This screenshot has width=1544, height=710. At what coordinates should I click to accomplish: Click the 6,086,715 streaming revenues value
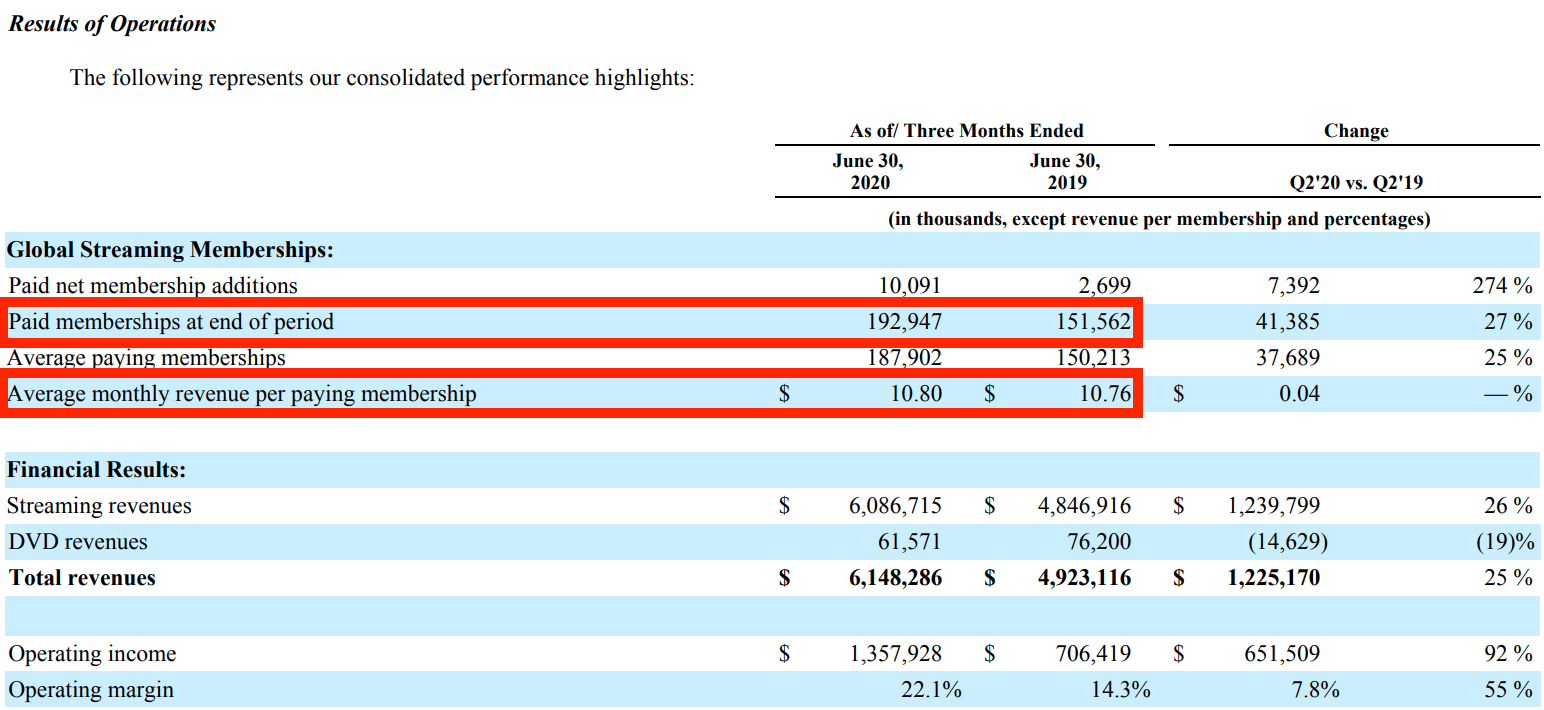pos(895,506)
